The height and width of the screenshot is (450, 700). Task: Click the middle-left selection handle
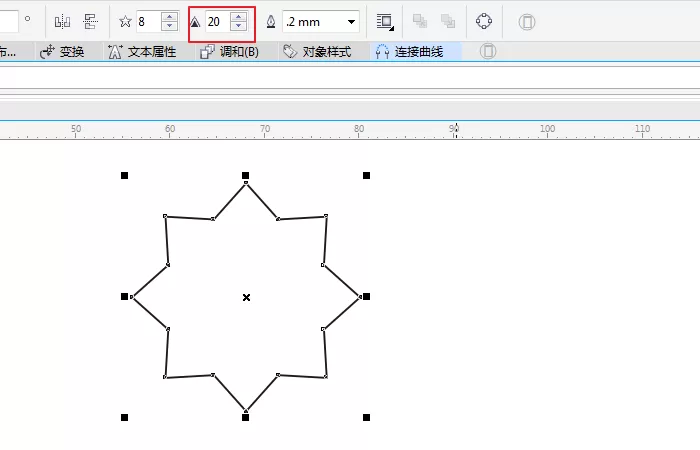(125, 296)
